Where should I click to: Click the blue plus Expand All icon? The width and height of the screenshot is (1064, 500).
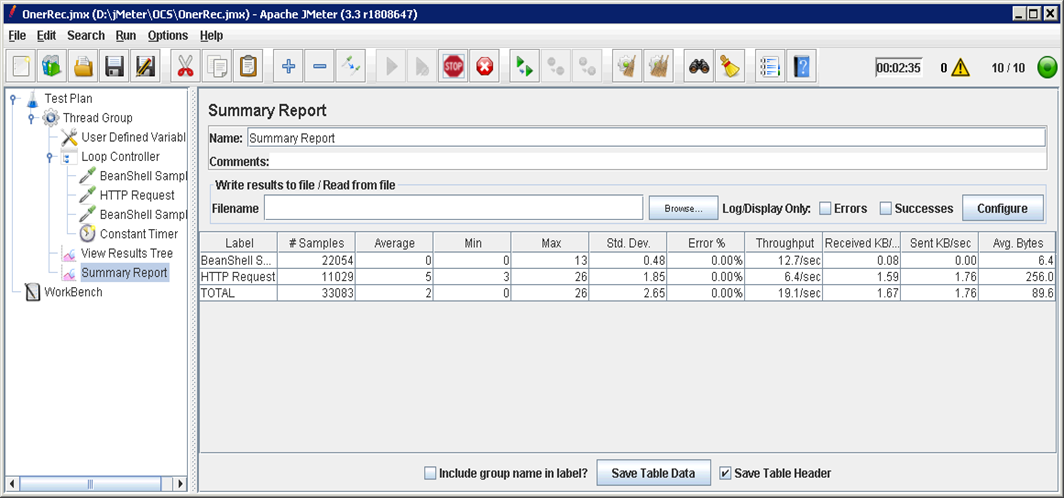pyautogui.click(x=288, y=67)
